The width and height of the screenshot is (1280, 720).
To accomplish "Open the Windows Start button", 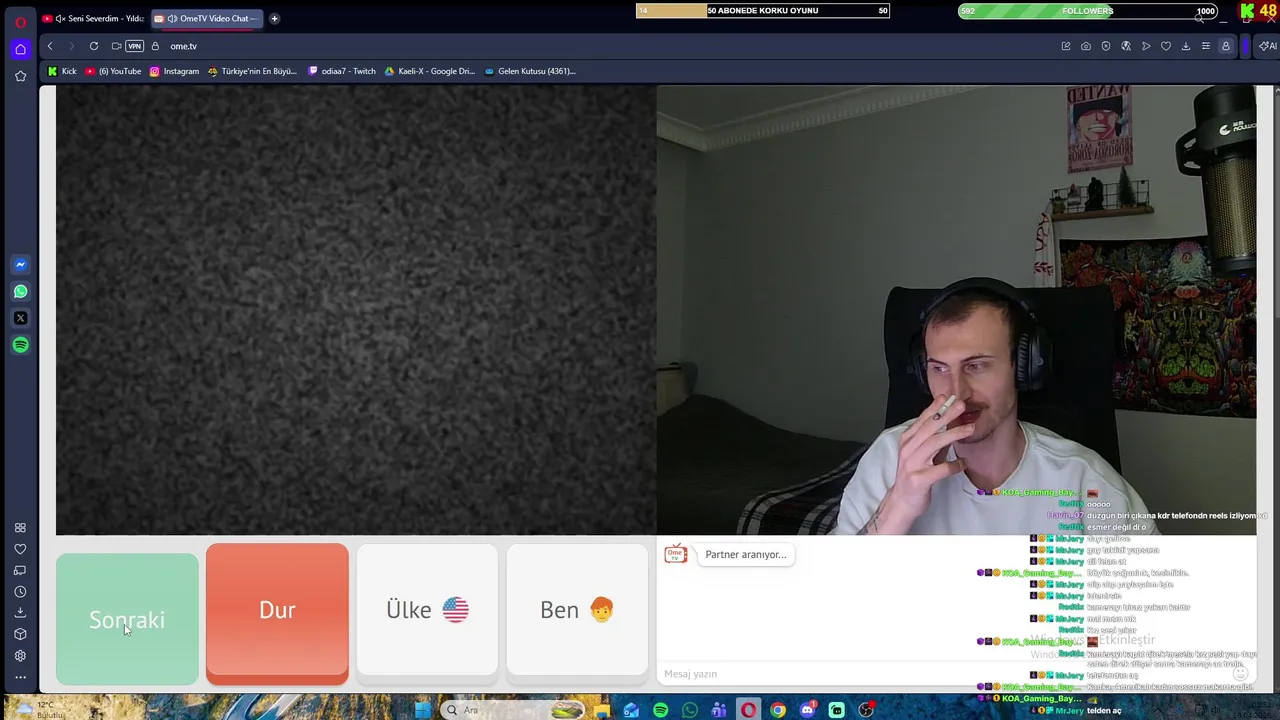I will coord(422,710).
